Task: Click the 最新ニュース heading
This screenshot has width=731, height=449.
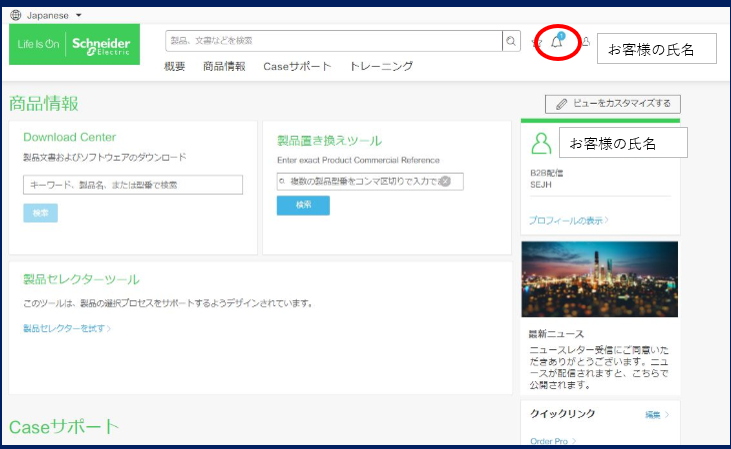Action: [x=556, y=334]
